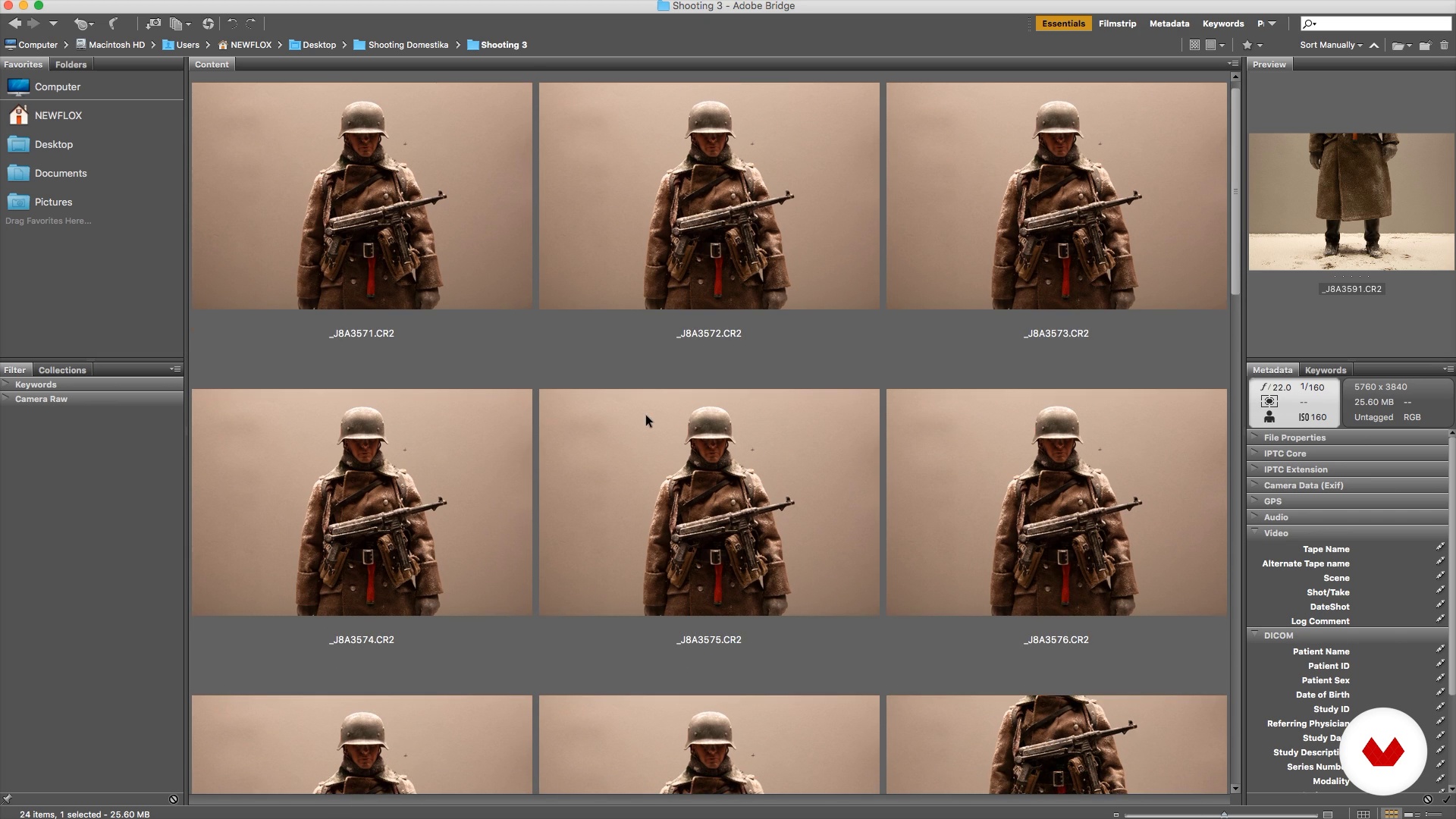Image resolution: width=1456 pixels, height=819 pixels.
Task: Click the delete trash icon
Action: 1444,45
